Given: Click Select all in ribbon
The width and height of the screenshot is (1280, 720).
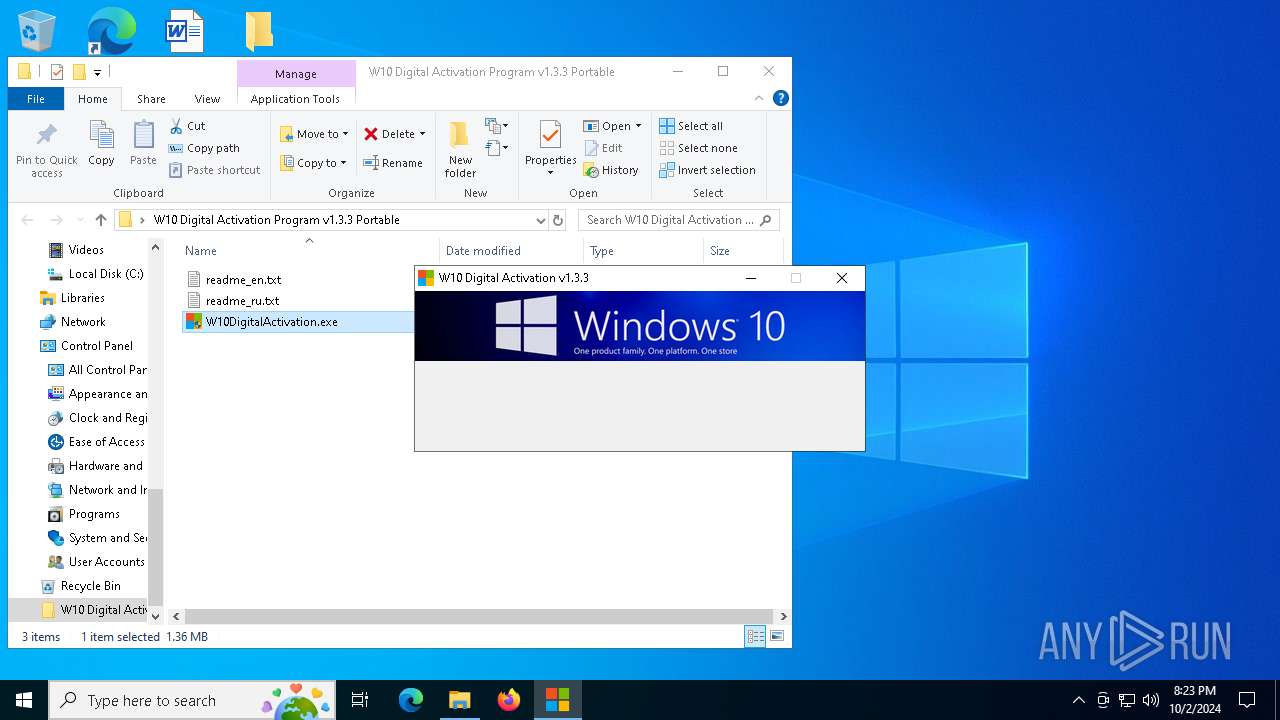Looking at the screenshot, I should (691, 126).
